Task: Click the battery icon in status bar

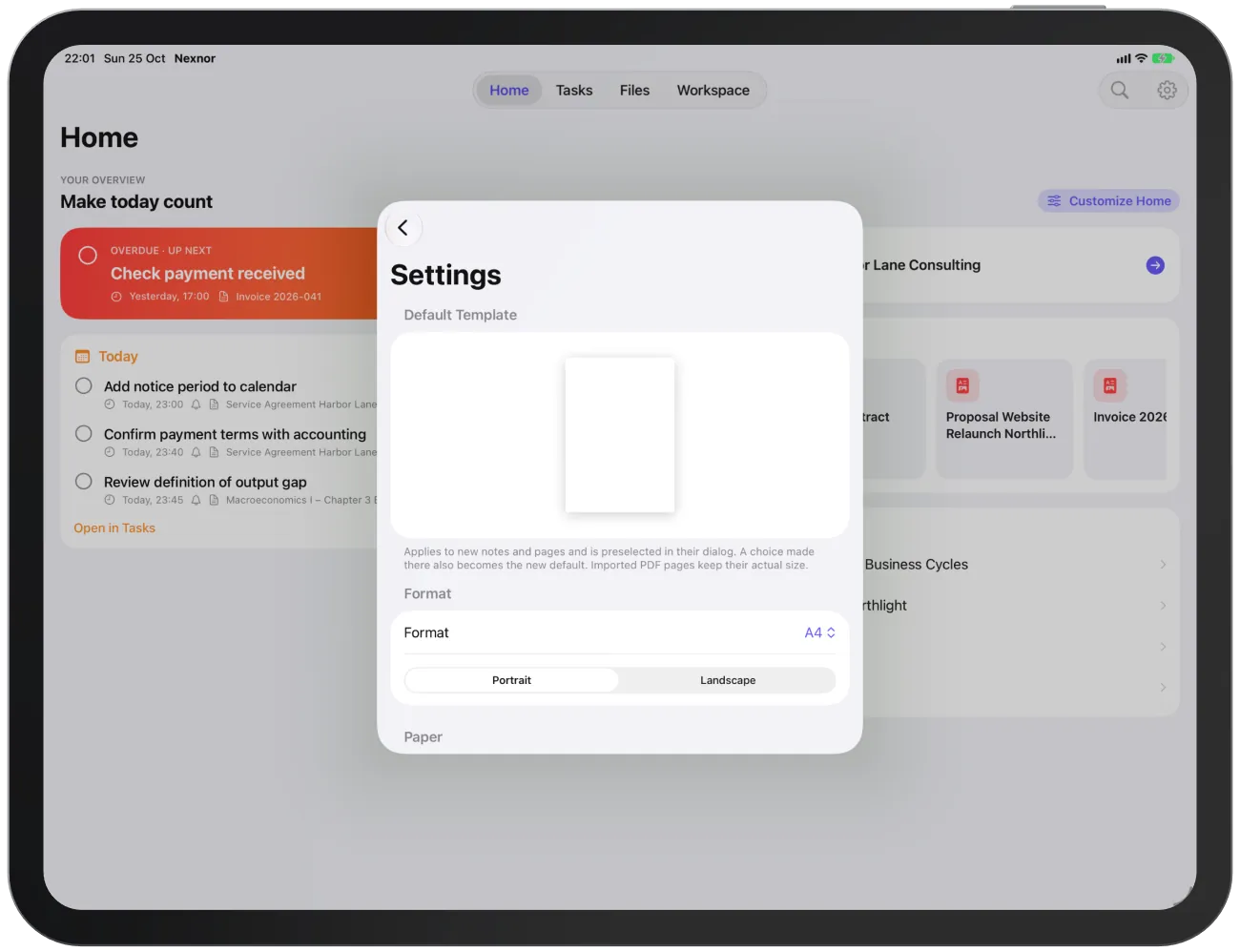Action: pyautogui.click(x=1163, y=58)
